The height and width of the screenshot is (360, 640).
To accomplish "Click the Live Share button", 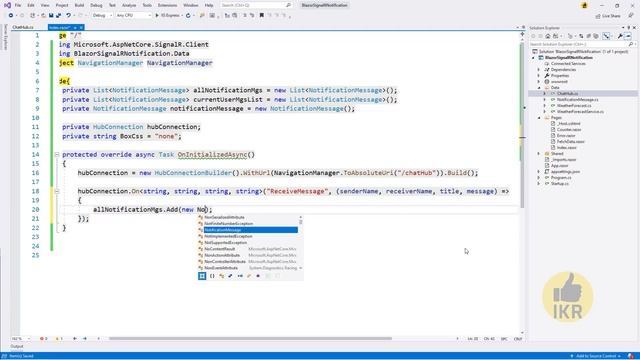I will tap(608, 16).
